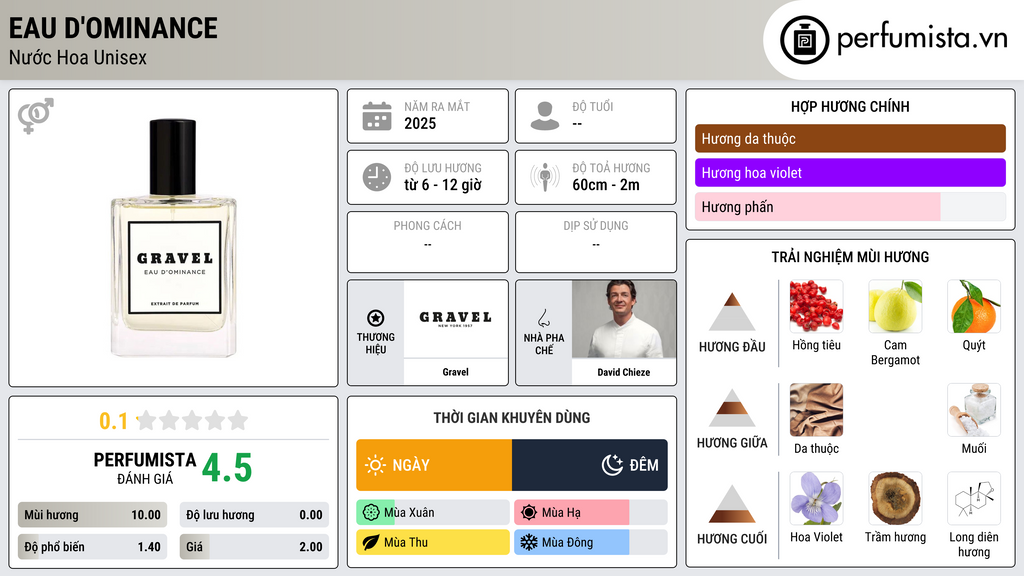Click the summer sun icon Mùa Hạ

coord(529,513)
